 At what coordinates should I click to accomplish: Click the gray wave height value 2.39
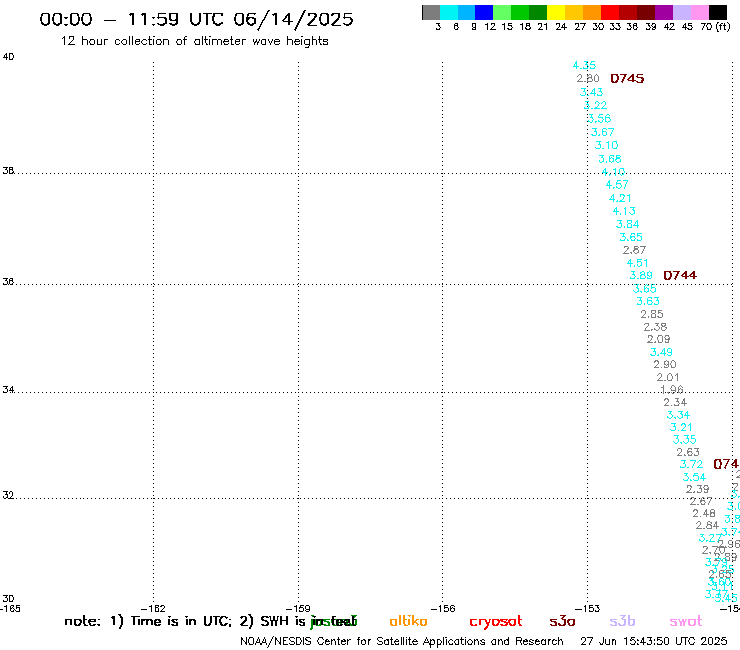click(698, 490)
